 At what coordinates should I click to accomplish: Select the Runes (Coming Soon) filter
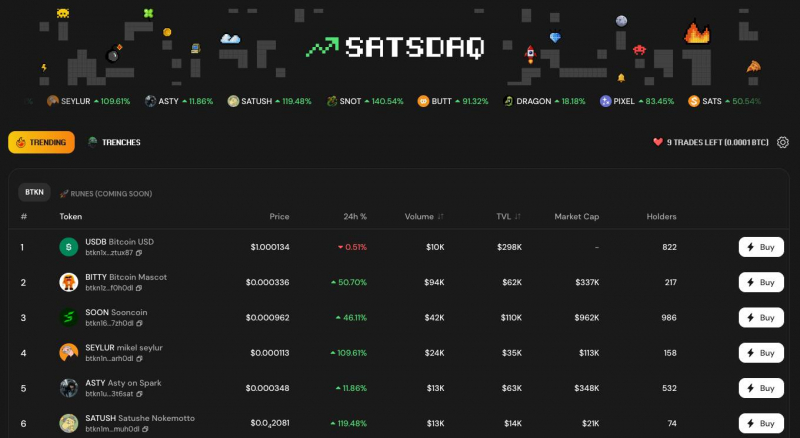105,192
